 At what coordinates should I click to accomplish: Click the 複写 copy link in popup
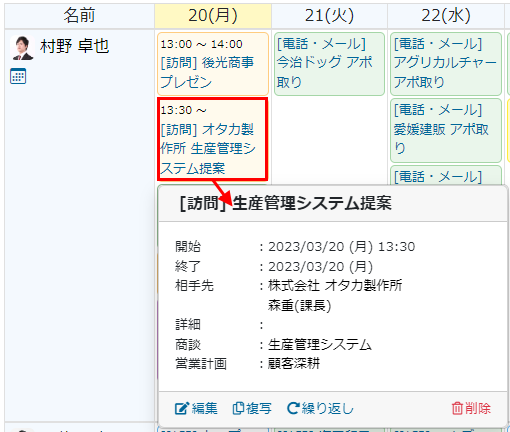[252, 408]
